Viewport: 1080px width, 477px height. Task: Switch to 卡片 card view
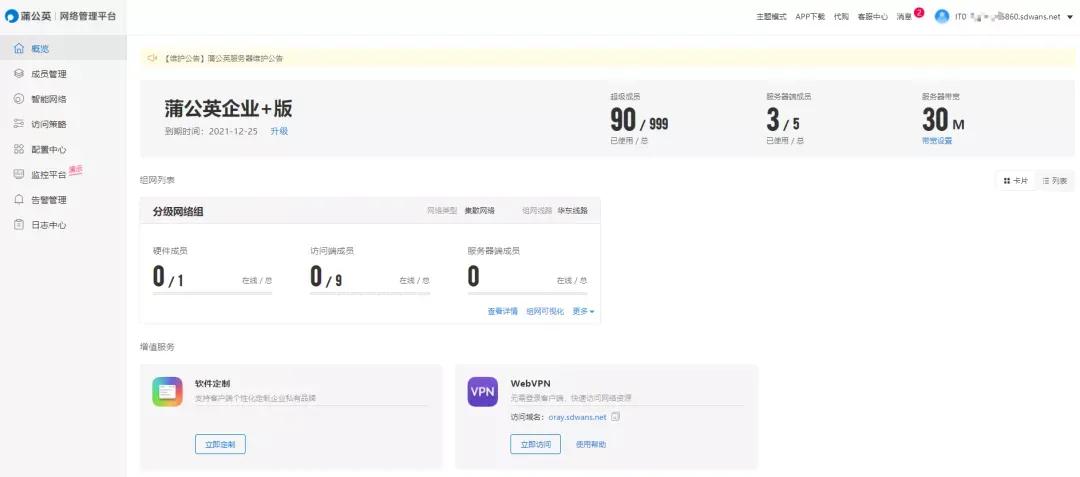point(1016,181)
